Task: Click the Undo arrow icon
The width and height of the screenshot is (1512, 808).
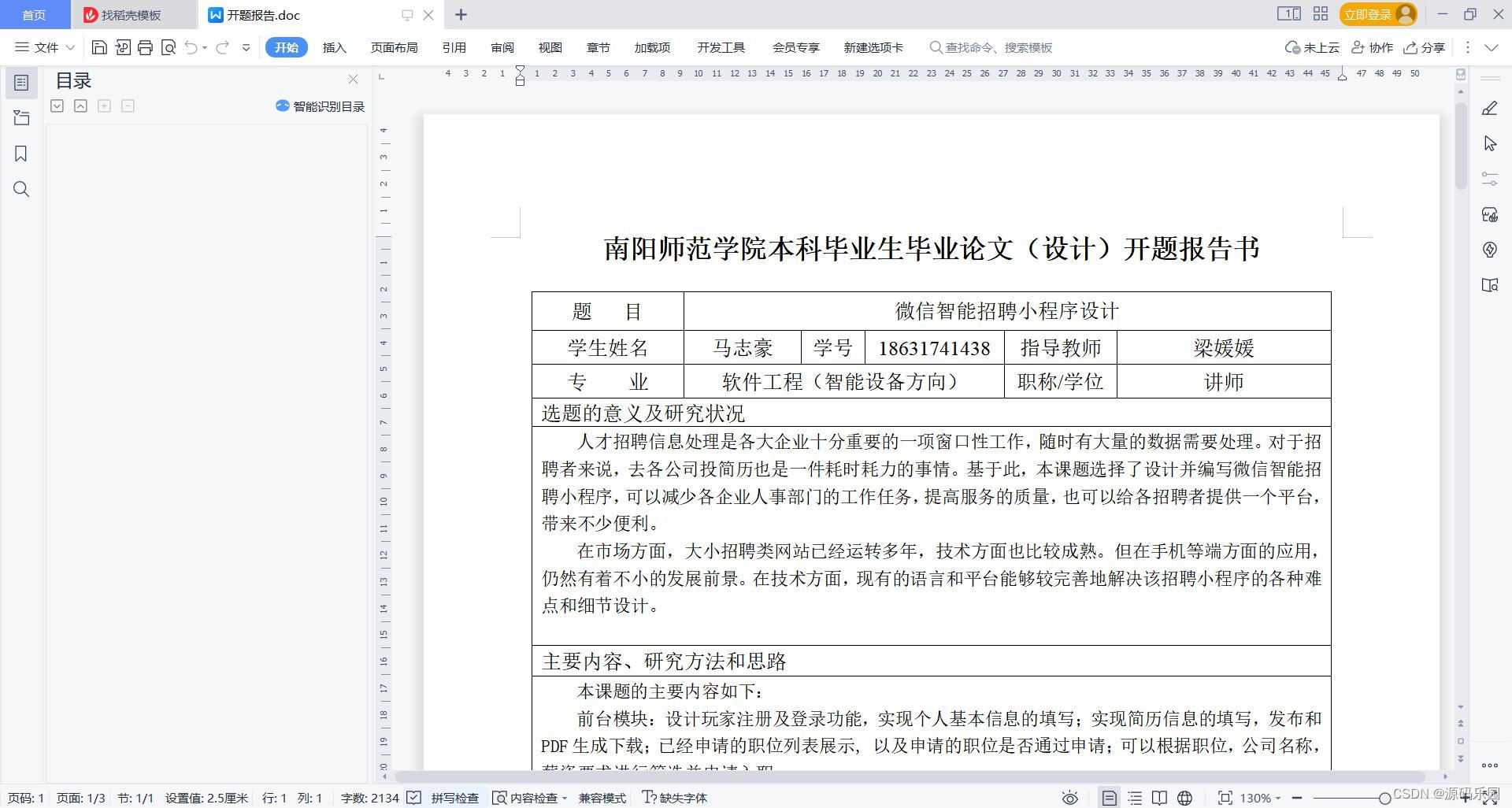Action: click(191, 47)
